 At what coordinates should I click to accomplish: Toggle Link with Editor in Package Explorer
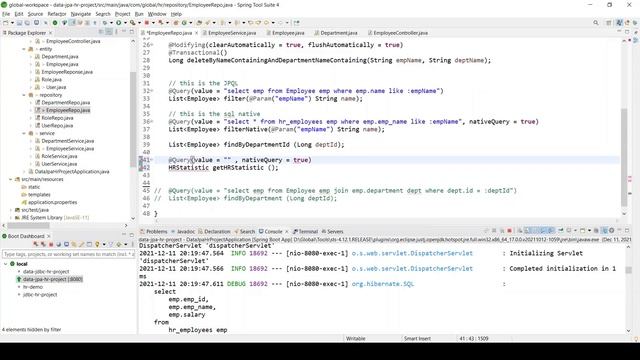(109, 32)
